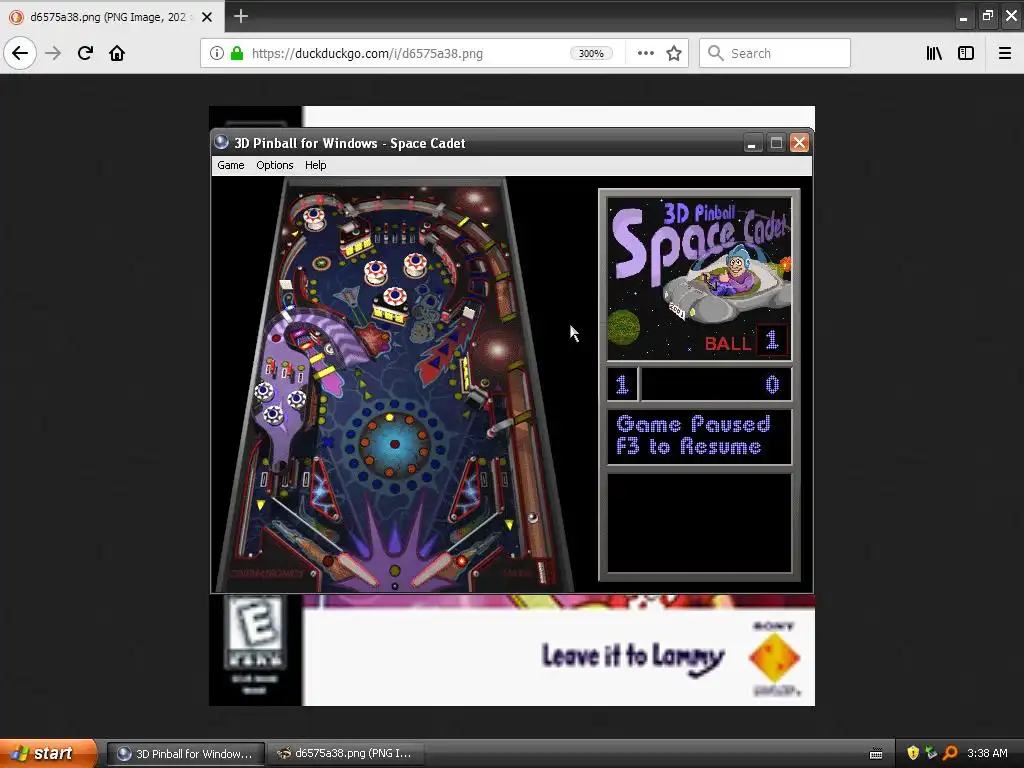Open the Library bookshelf icon

[934, 54]
